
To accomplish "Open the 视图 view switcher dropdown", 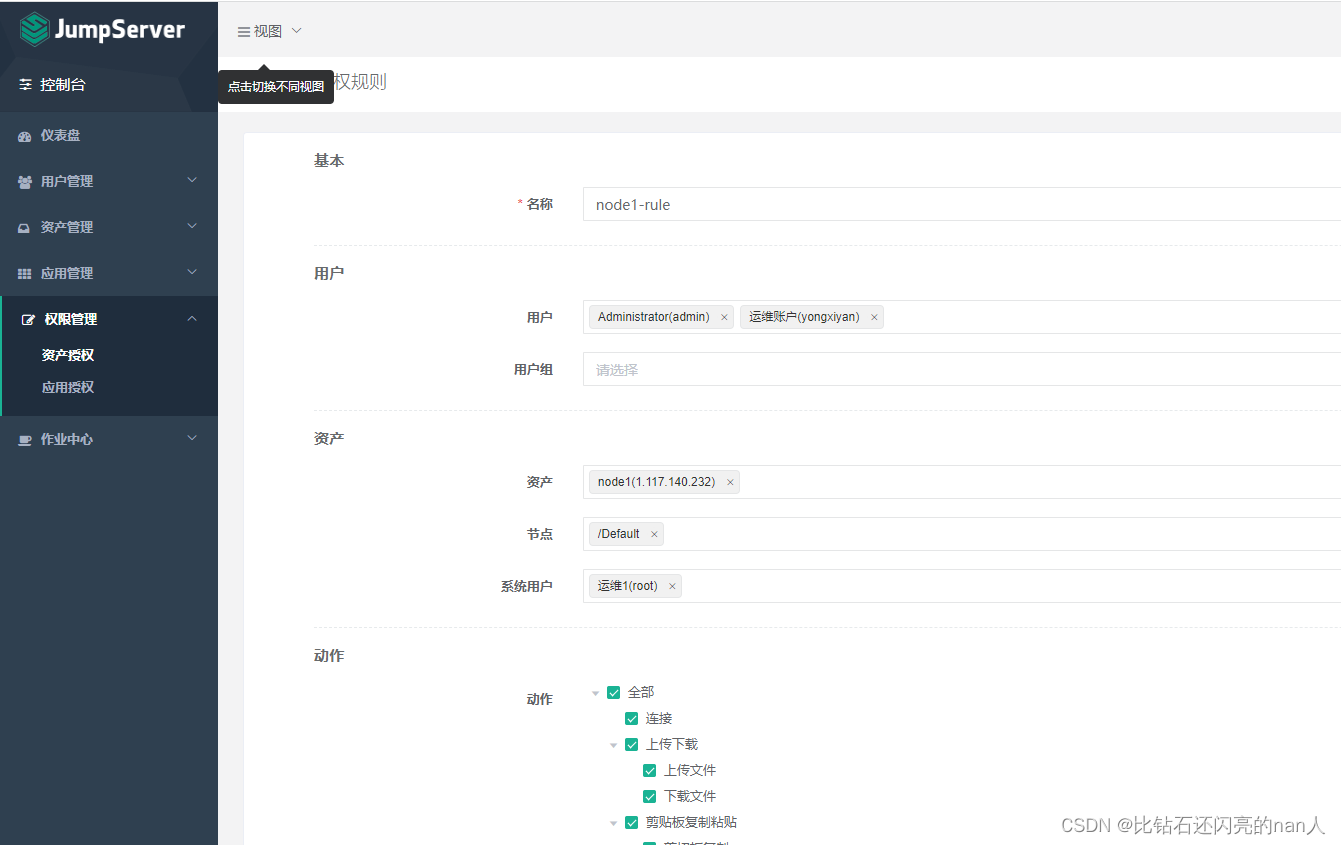I will click(x=268, y=30).
